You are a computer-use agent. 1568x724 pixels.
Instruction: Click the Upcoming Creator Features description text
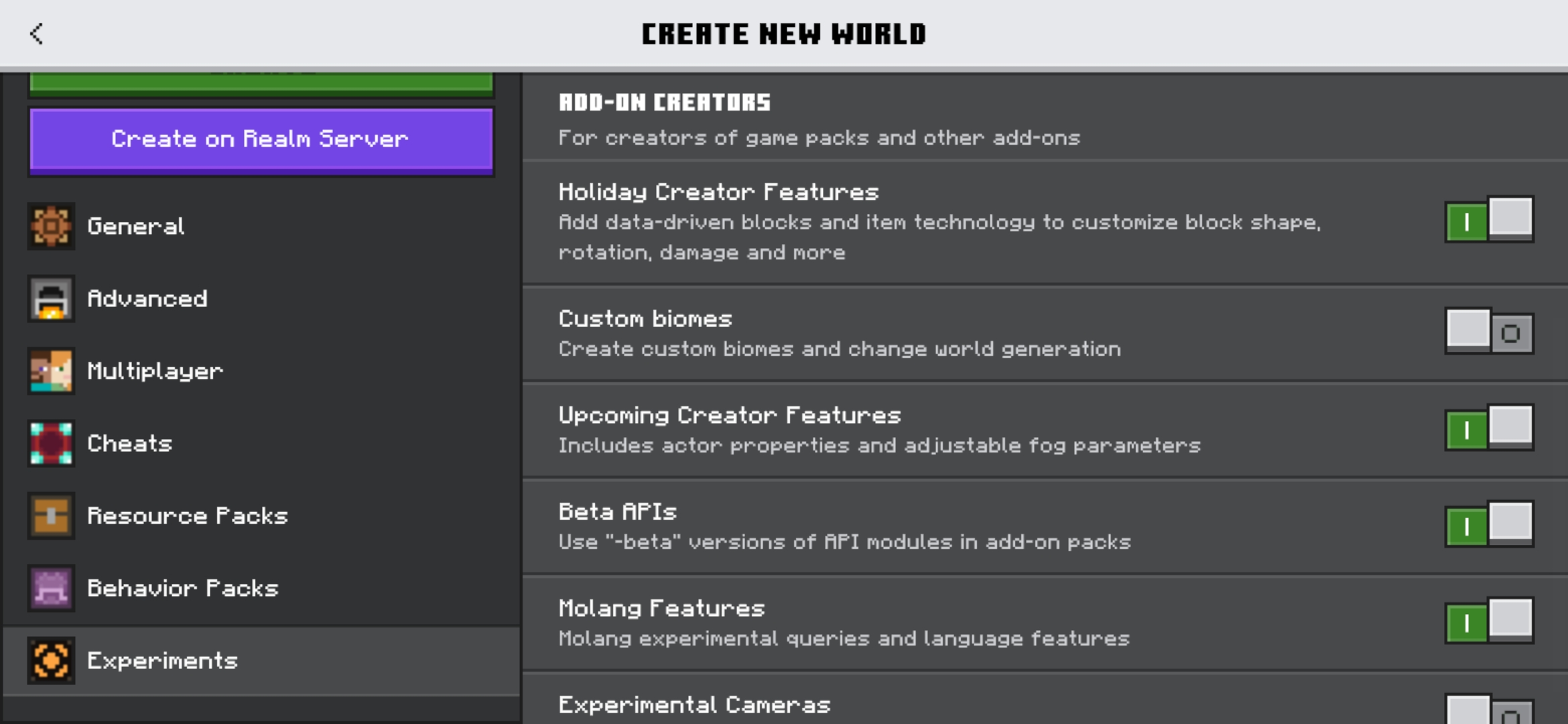[879, 446]
